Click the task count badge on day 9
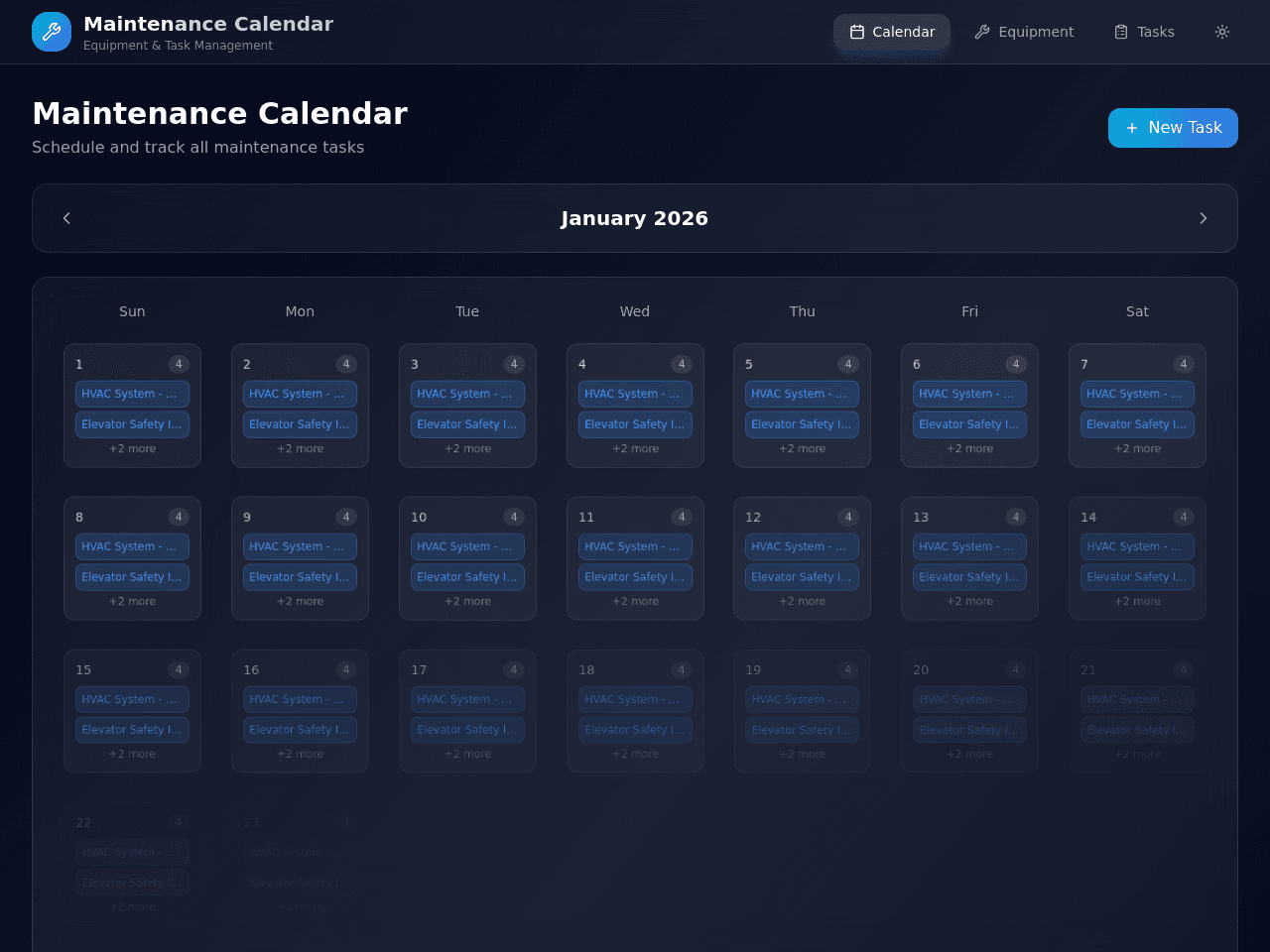This screenshot has width=1270, height=952. coord(346,517)
